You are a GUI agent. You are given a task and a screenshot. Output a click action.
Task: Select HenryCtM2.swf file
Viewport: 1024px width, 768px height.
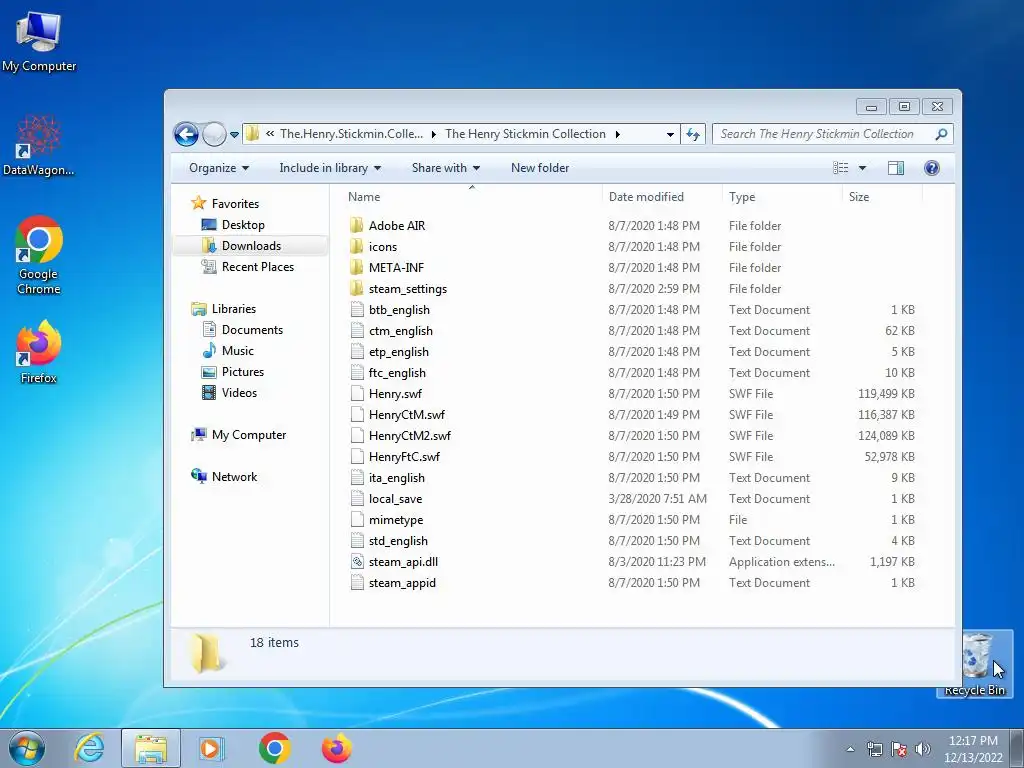pos(409,436)
